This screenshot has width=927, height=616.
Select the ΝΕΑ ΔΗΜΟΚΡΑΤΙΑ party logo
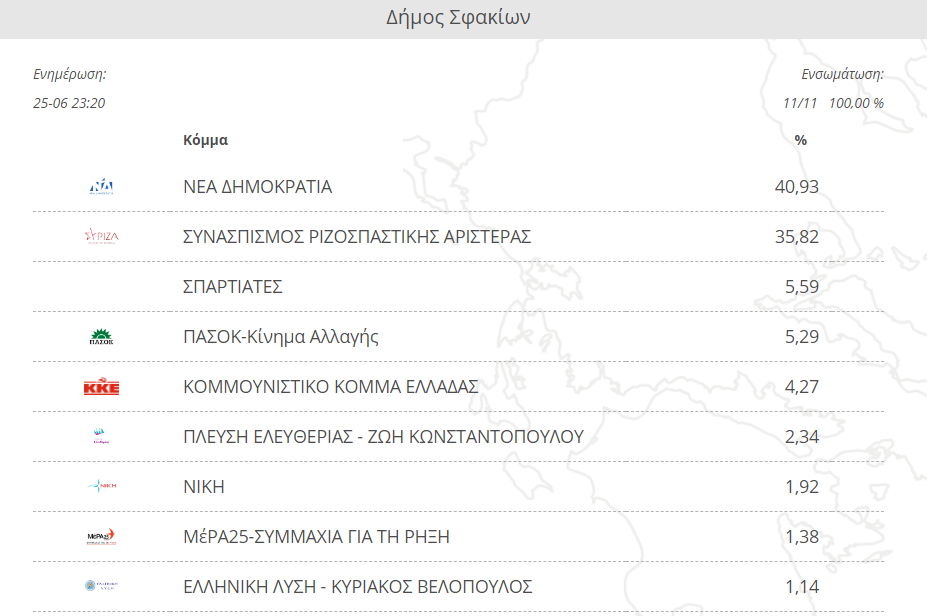(x=101, y=186)
